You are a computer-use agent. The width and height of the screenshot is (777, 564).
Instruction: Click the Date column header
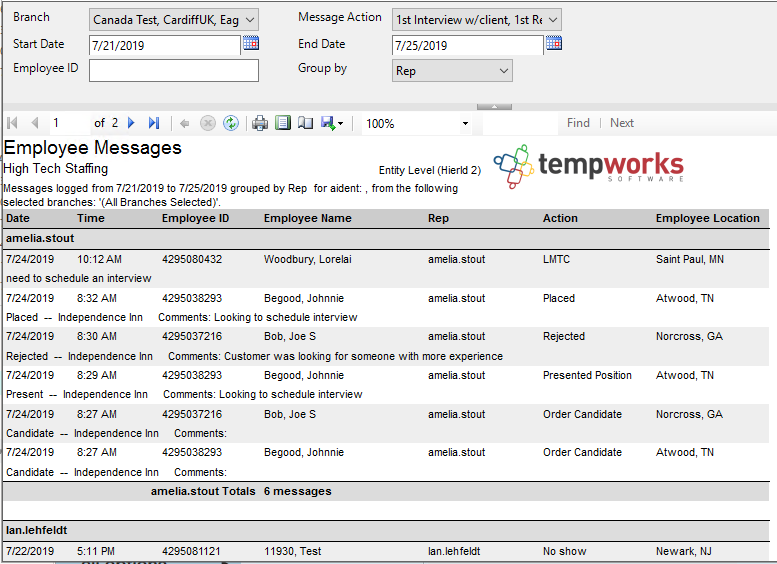(18, 219)
